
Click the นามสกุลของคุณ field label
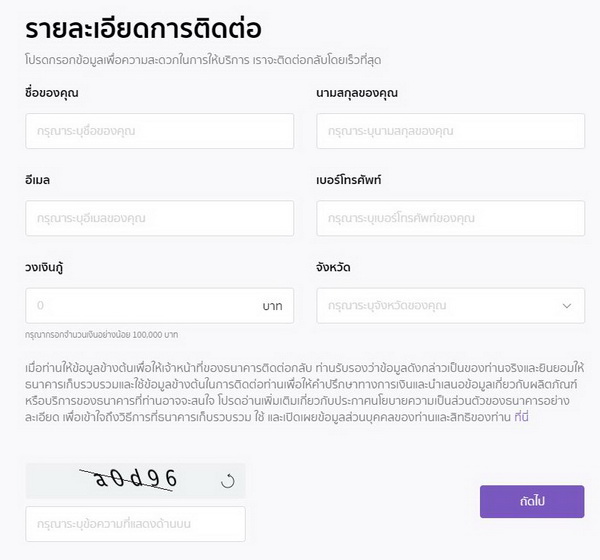pyautogui.click(x=357, y=93)
